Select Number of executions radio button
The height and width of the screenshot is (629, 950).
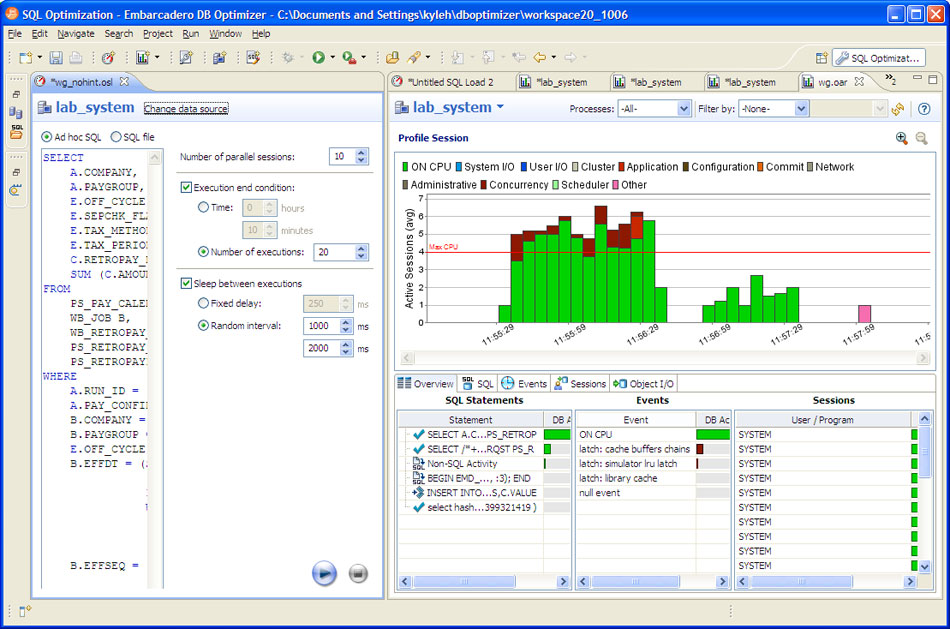point(204,251)
